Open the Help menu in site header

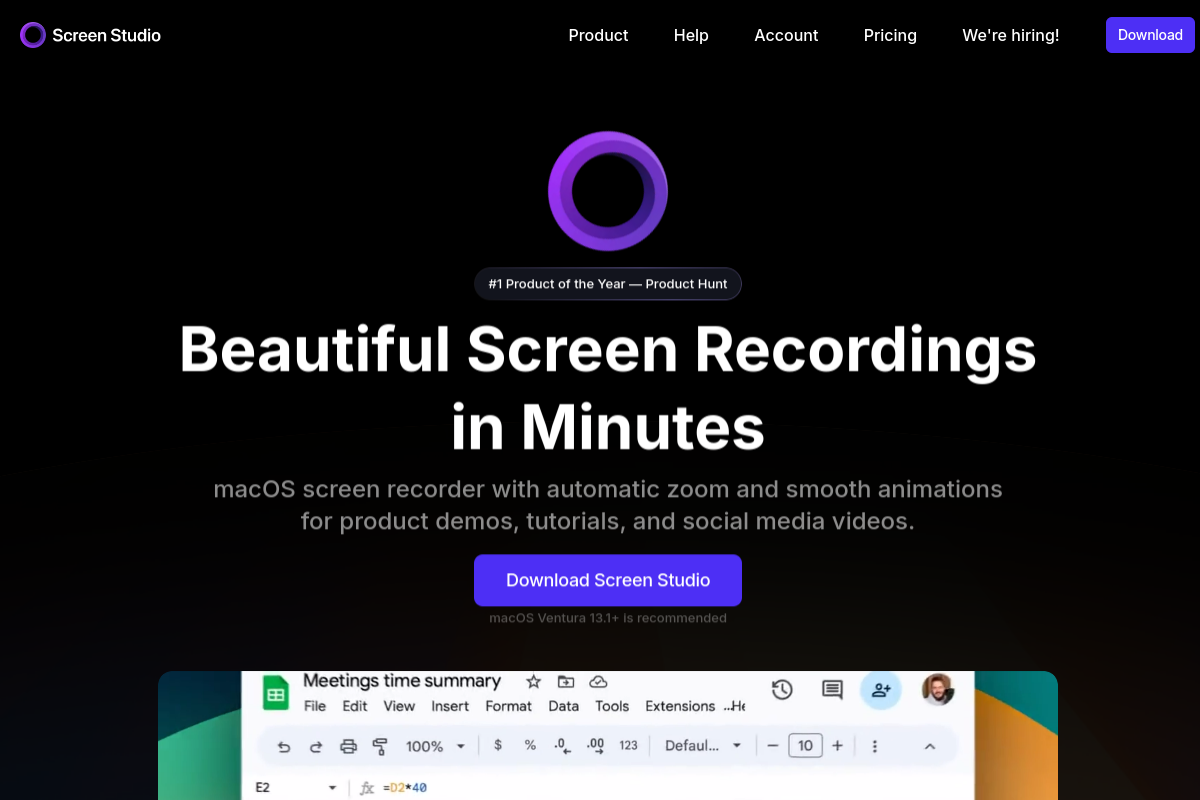tap(691, 35)
